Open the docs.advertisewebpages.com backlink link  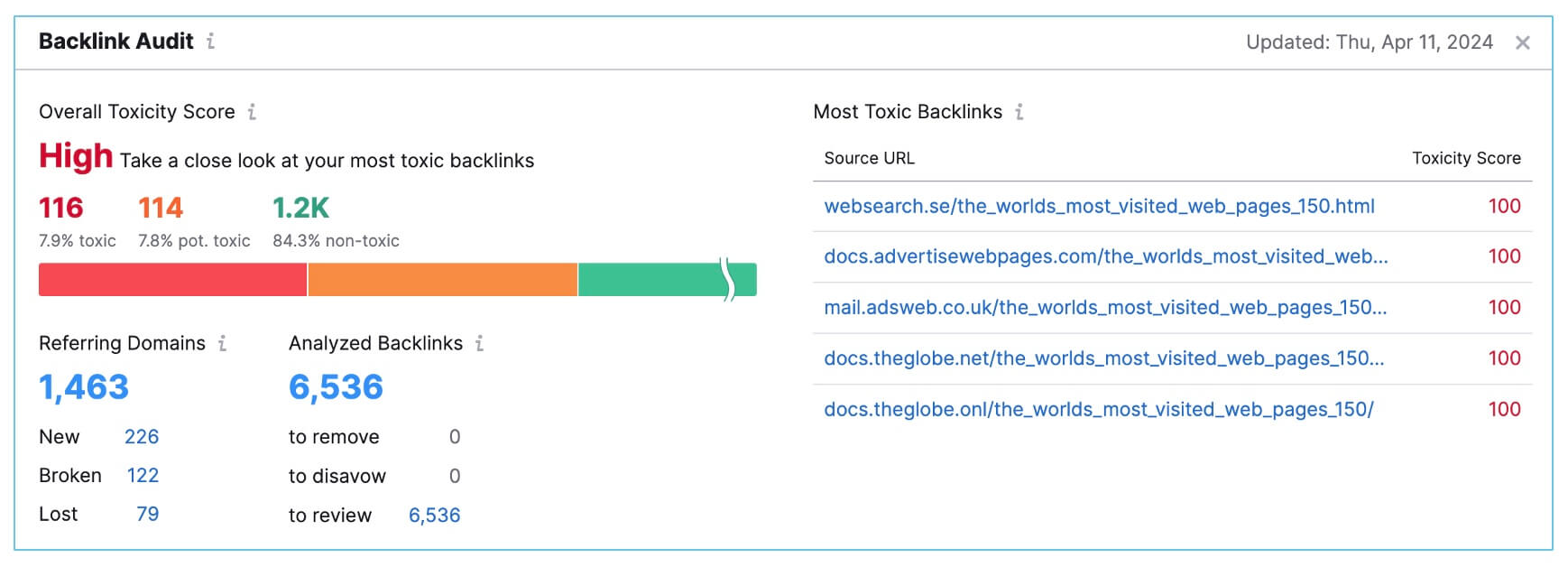[1105, 256]
